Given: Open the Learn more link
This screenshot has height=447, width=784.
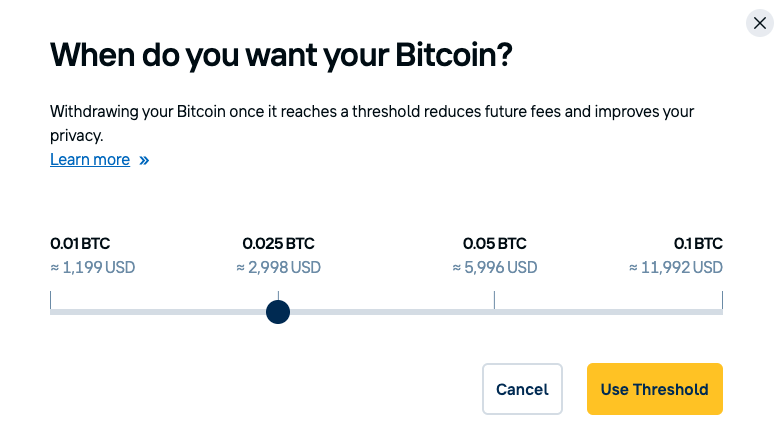Looking at the screenshot, I should (x=90, y=160).
